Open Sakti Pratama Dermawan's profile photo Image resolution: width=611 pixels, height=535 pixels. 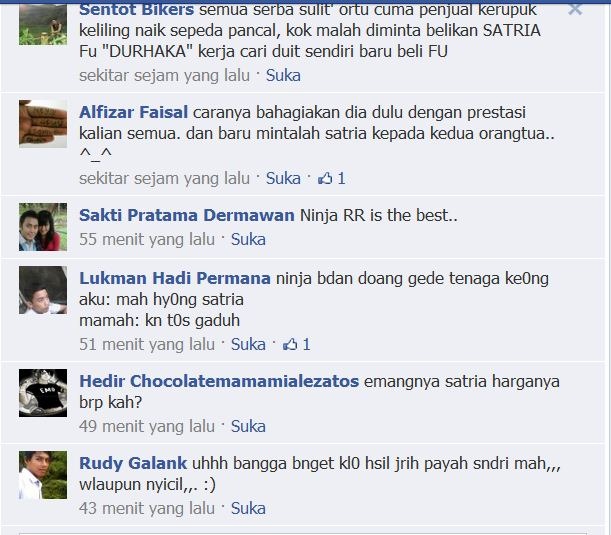pyautogui.click(x=43, y=227)
